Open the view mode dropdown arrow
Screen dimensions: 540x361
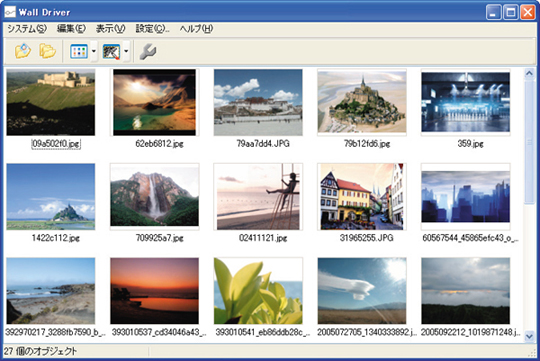click(94, 51)
